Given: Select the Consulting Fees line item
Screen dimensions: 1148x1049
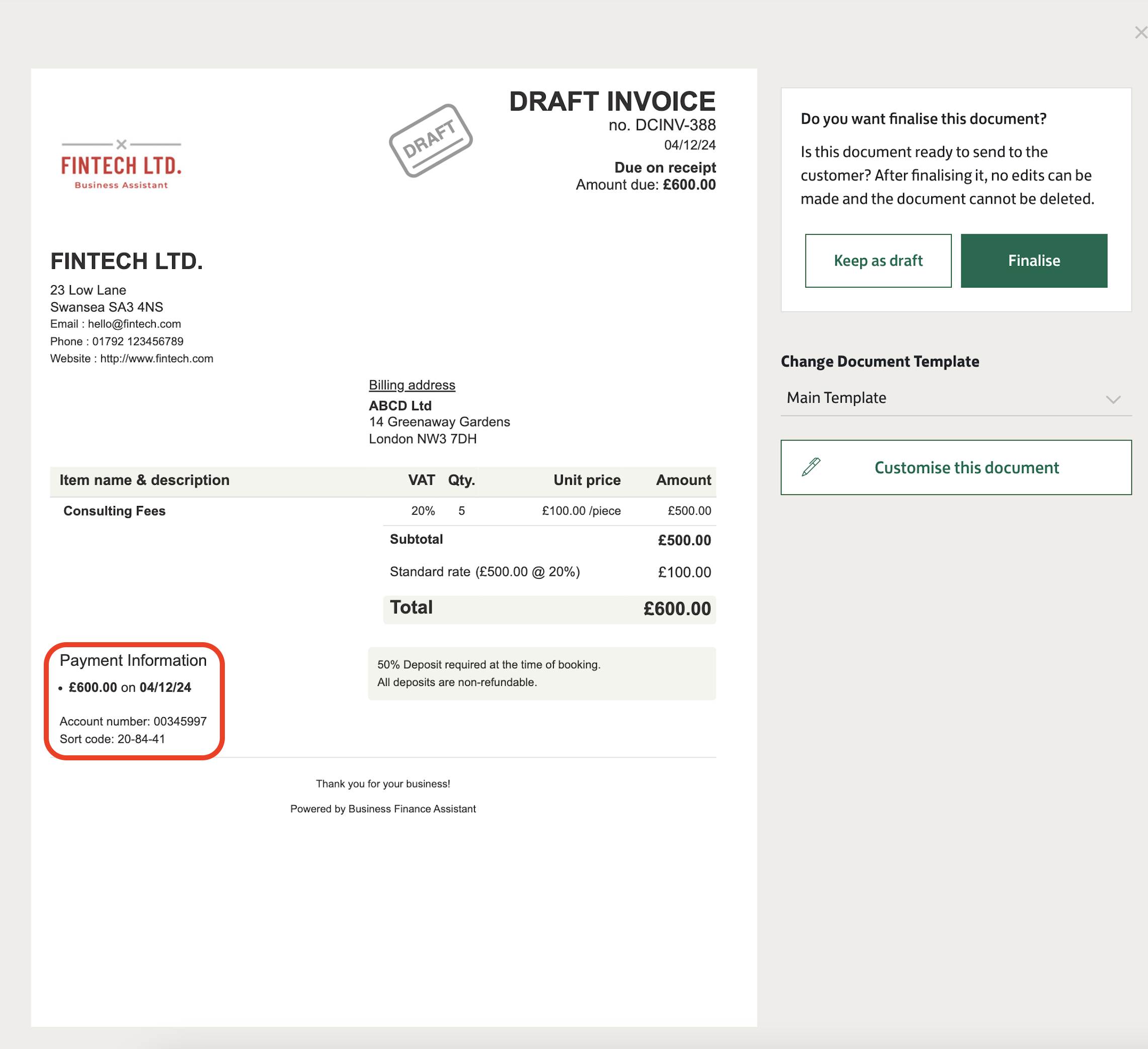Looking at the screenshot, I should [115, 511].
